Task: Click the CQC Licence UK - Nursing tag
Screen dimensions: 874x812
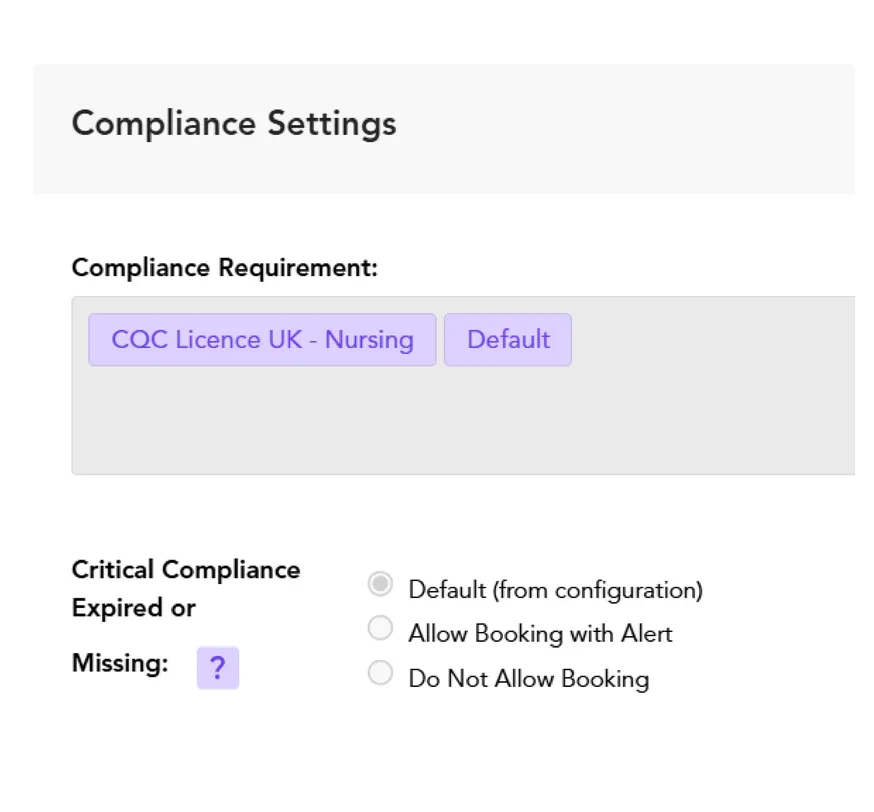Action: 262,339
